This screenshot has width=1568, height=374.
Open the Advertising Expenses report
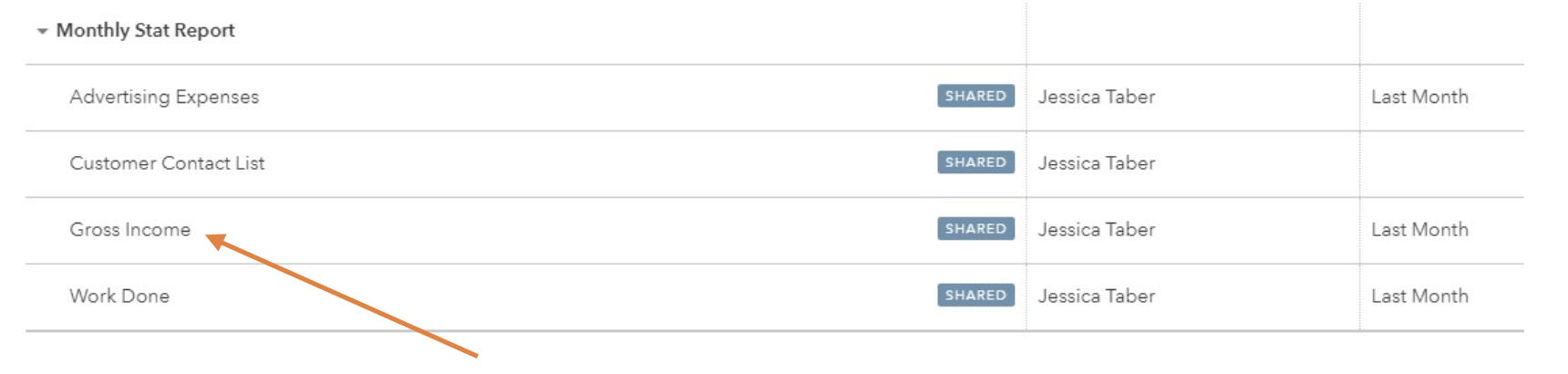pyautogui.click(x=164, y=97)
